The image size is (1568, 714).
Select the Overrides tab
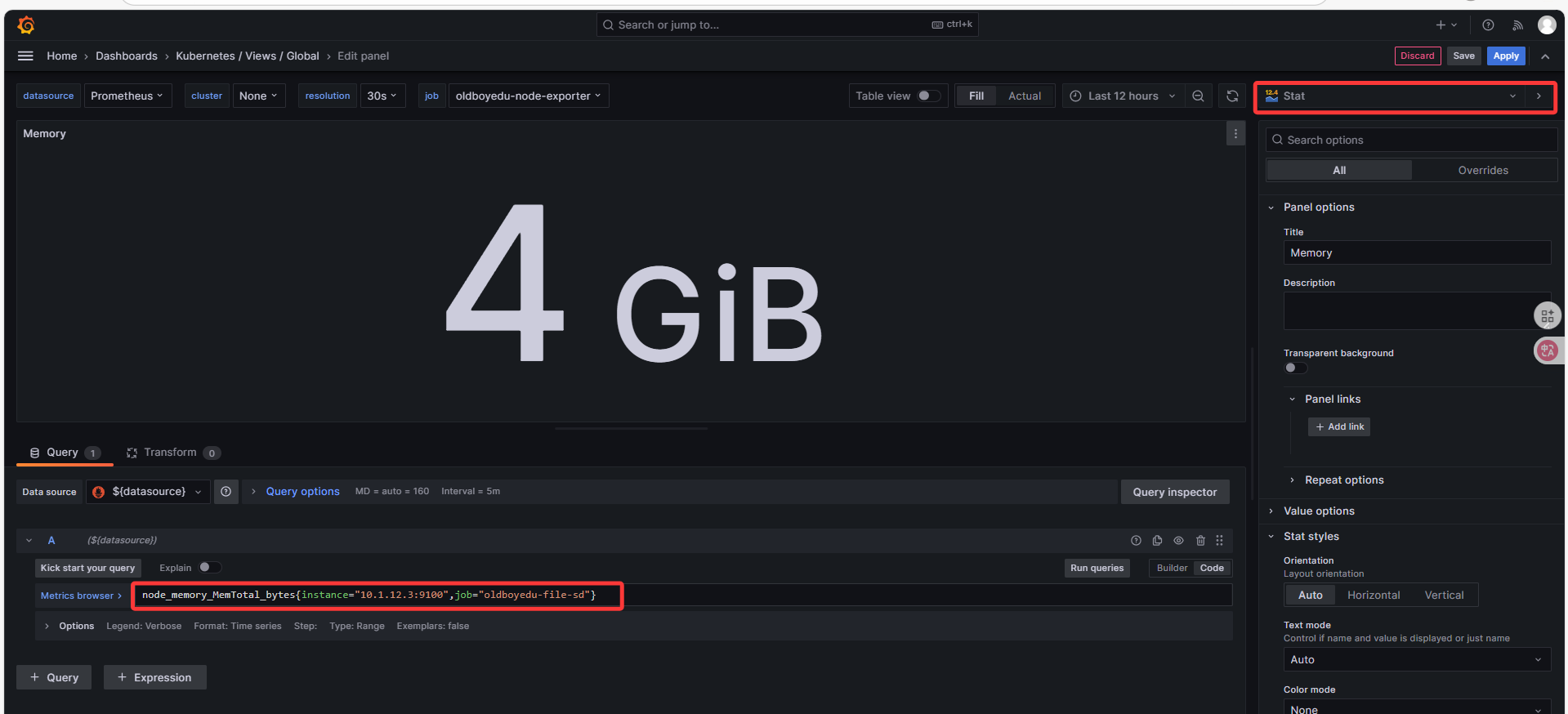coord(1482,171)
